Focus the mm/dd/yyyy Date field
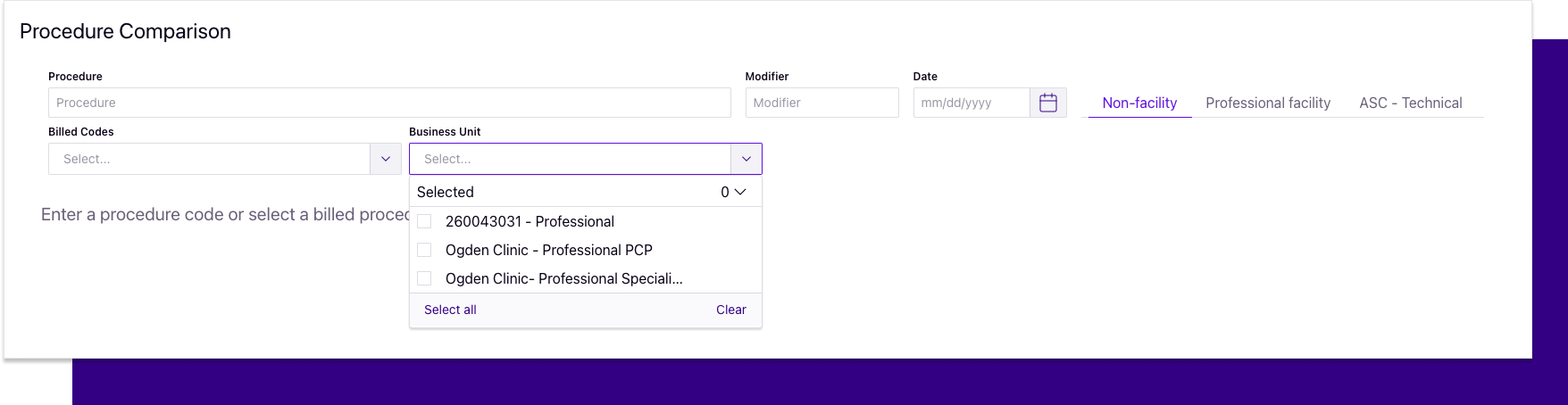Screen dimensions: 1568x405 coord(972,103)
